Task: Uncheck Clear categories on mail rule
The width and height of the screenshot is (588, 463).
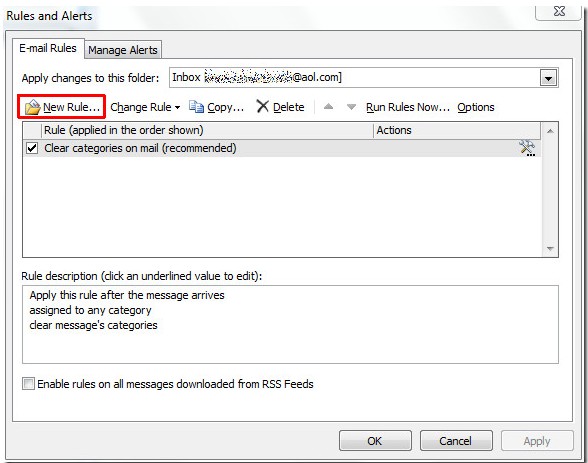Action: pos(32,148)
